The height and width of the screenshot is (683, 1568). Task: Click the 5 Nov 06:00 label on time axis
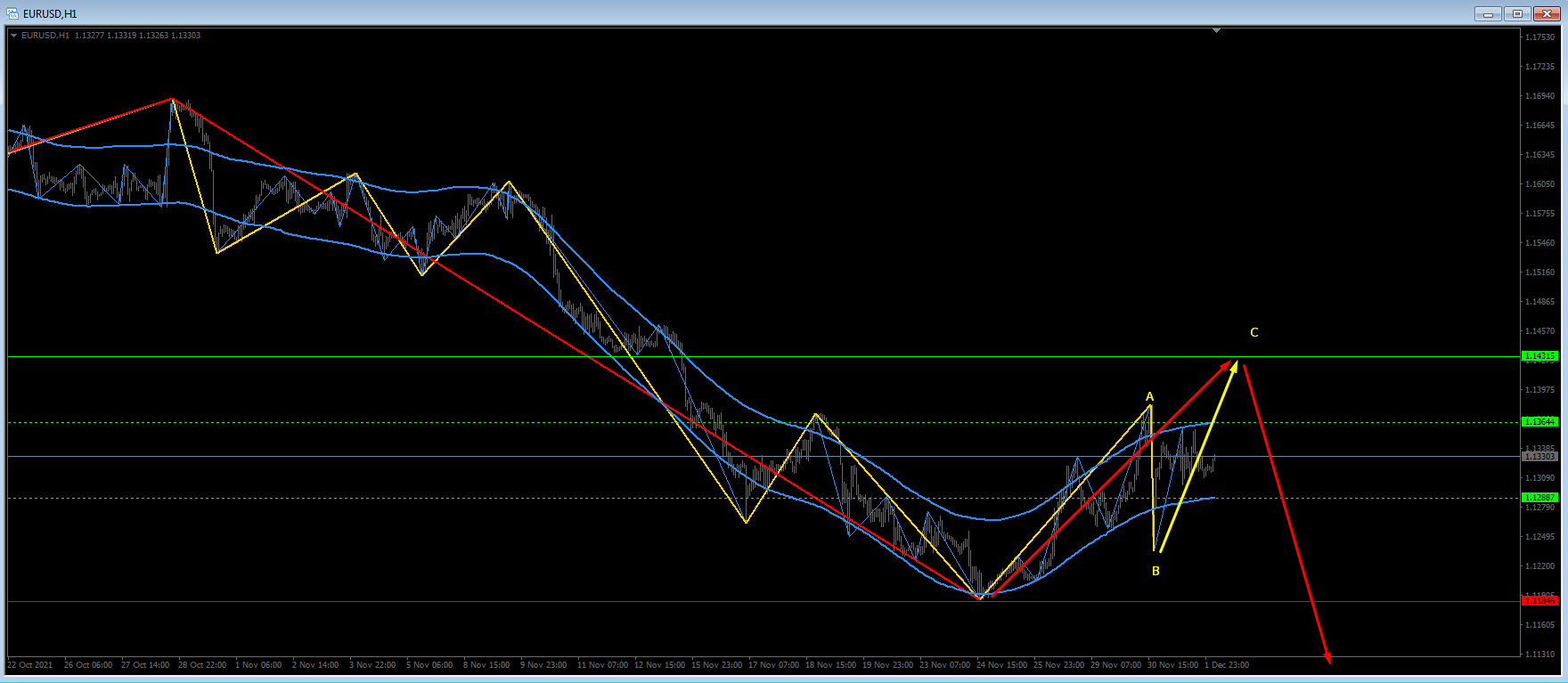[x=429, y=665]
